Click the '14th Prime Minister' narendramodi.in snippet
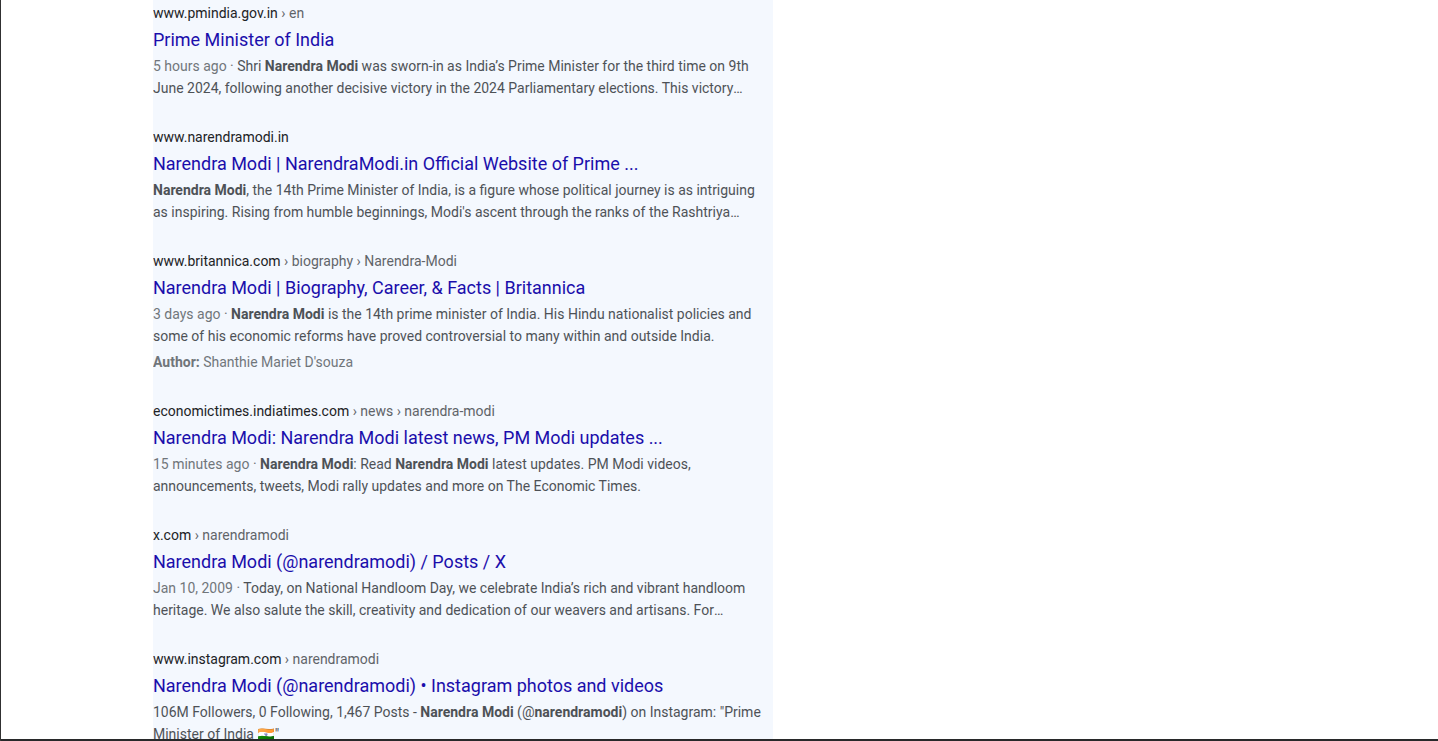The width and height of the screenshot is (1438, 741). pos(454,201)
